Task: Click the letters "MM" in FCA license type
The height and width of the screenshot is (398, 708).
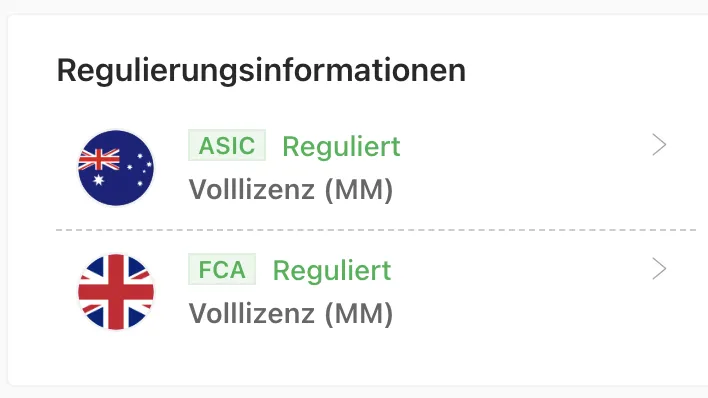Action: [x=359, y=314]
